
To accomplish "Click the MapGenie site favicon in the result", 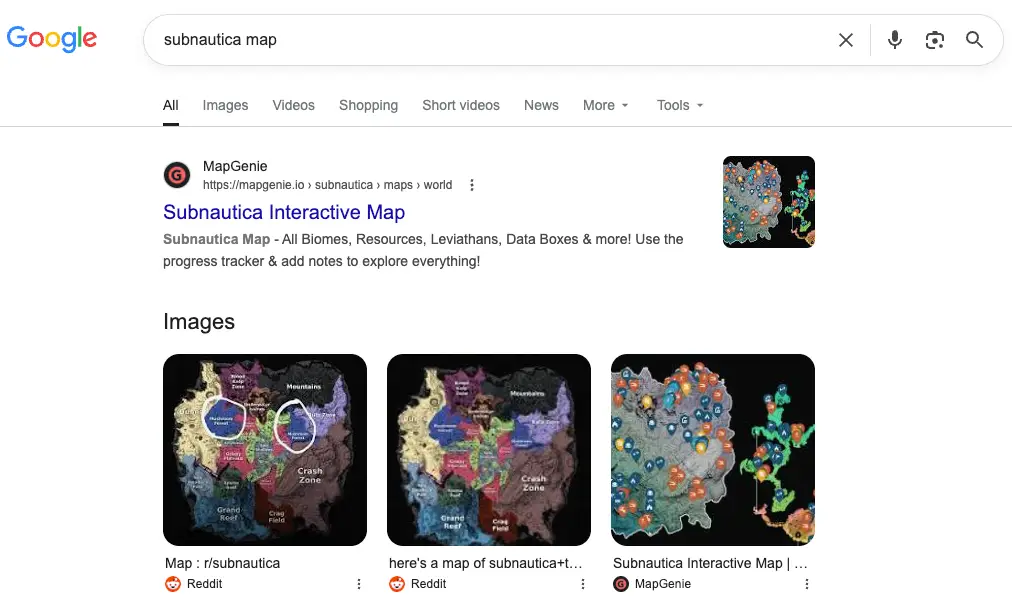I will click(177, 175).
